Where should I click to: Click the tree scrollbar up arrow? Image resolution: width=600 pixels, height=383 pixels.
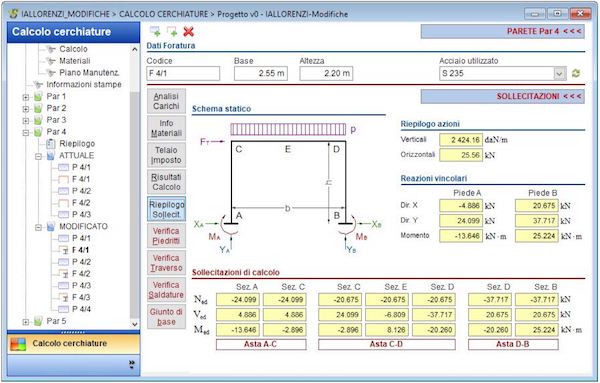134,49
